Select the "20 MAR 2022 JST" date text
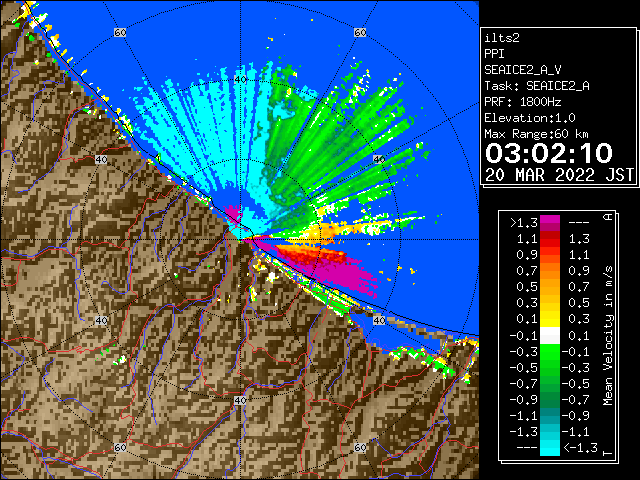Screen dimensions: 640x480 tap(559, 175)
